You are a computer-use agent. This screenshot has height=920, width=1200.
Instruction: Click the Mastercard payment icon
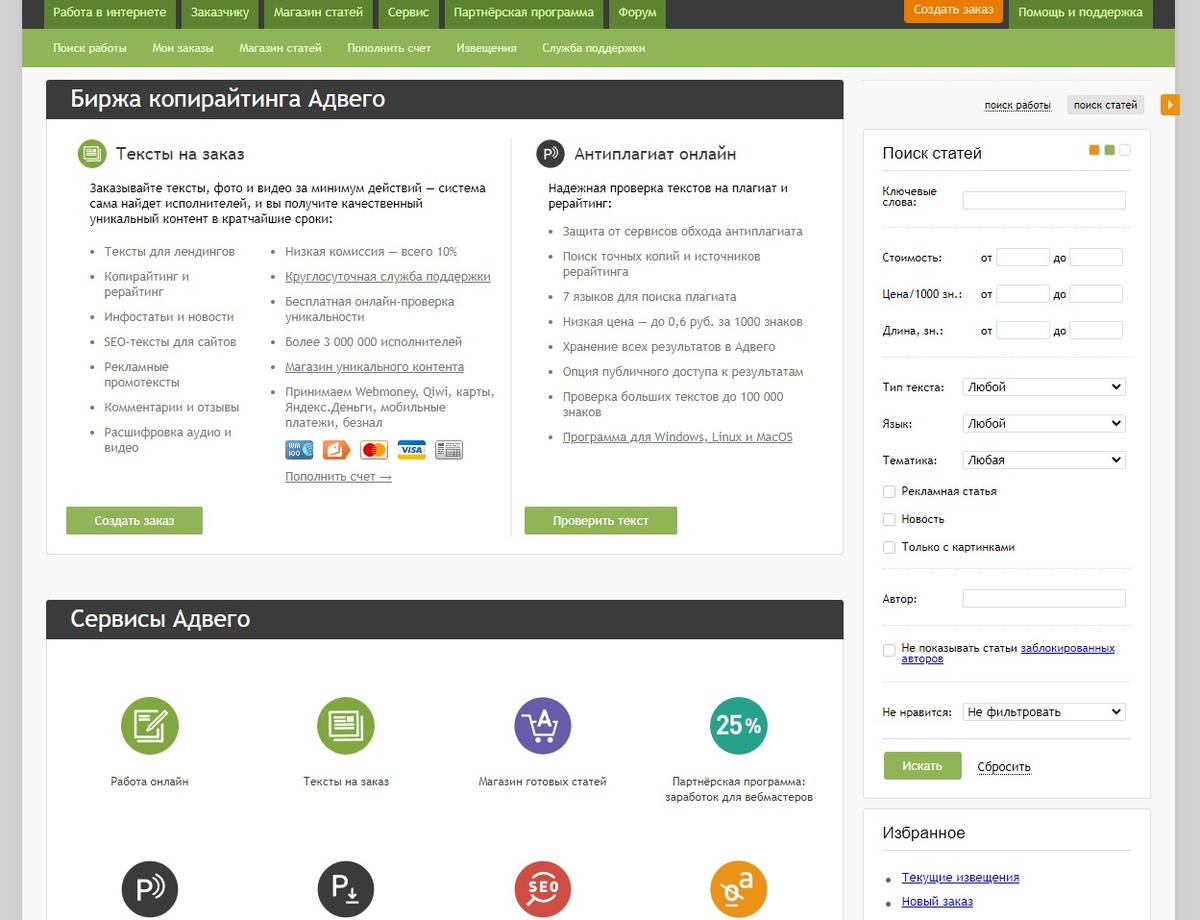point(374,450)
